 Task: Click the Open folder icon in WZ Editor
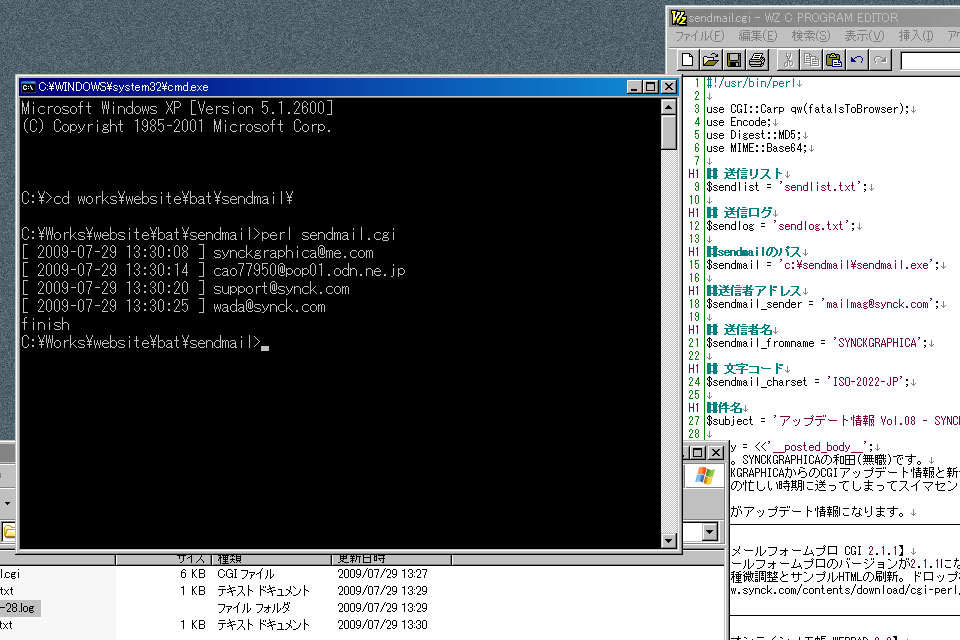[x=710, y=60]
